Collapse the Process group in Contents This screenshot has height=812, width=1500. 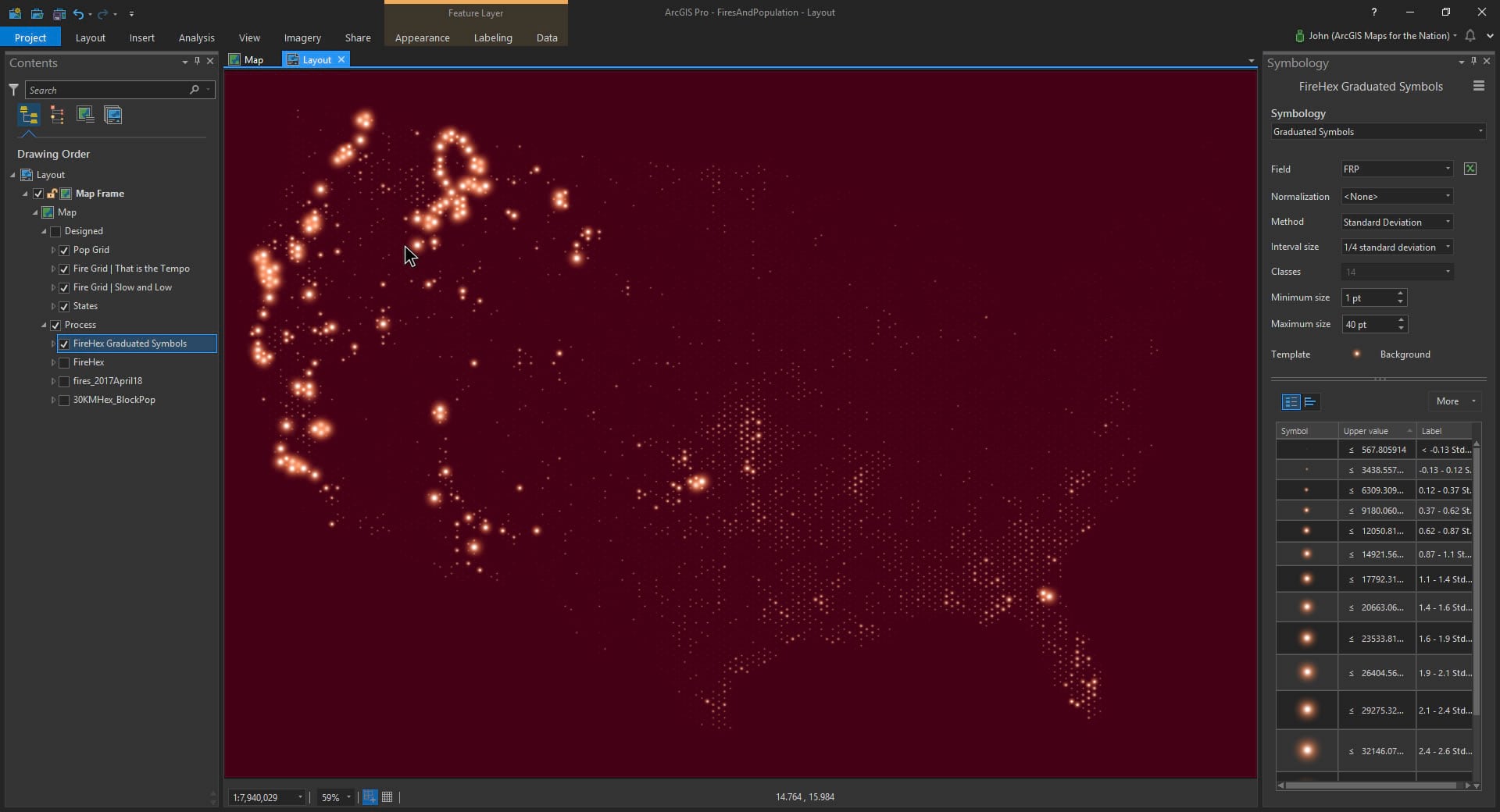point(44,325)
